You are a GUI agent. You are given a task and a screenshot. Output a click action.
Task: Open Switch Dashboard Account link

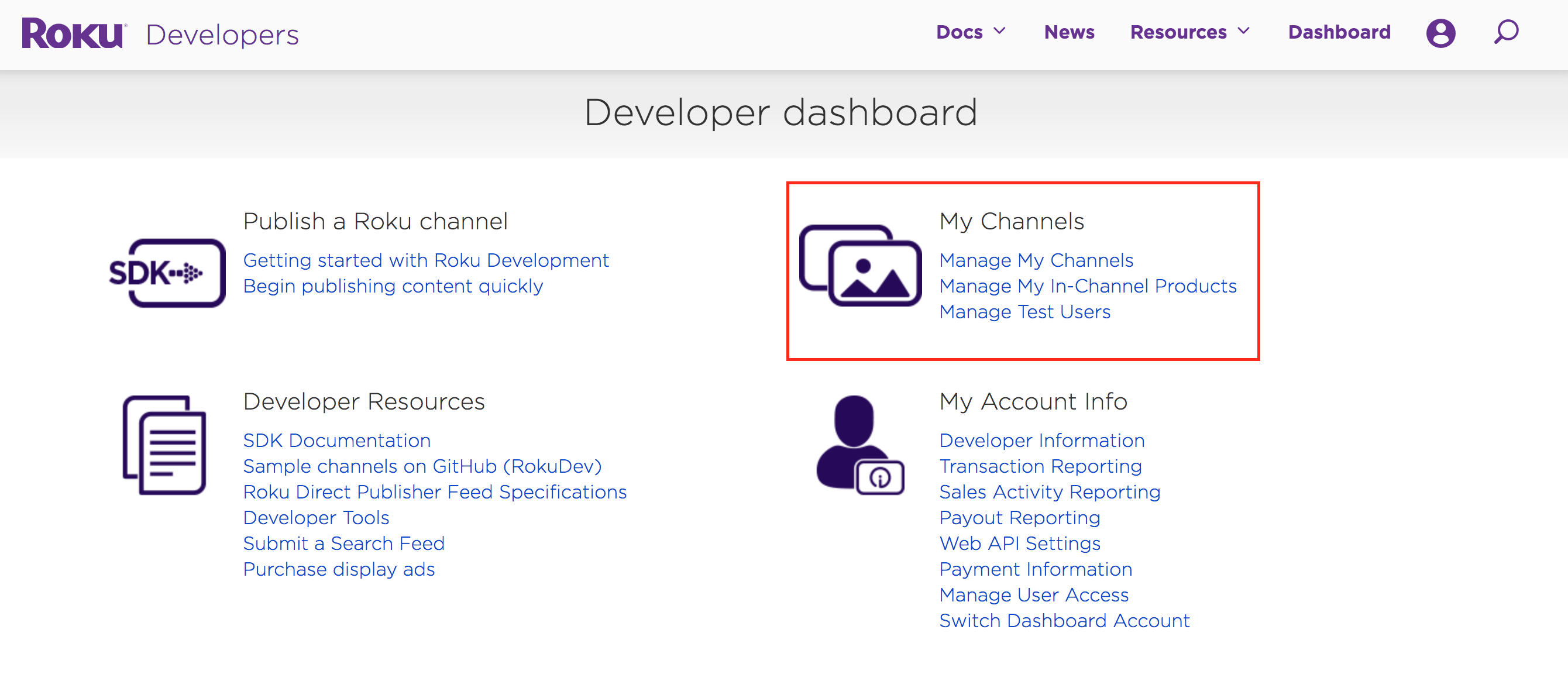coord(1064,620)
